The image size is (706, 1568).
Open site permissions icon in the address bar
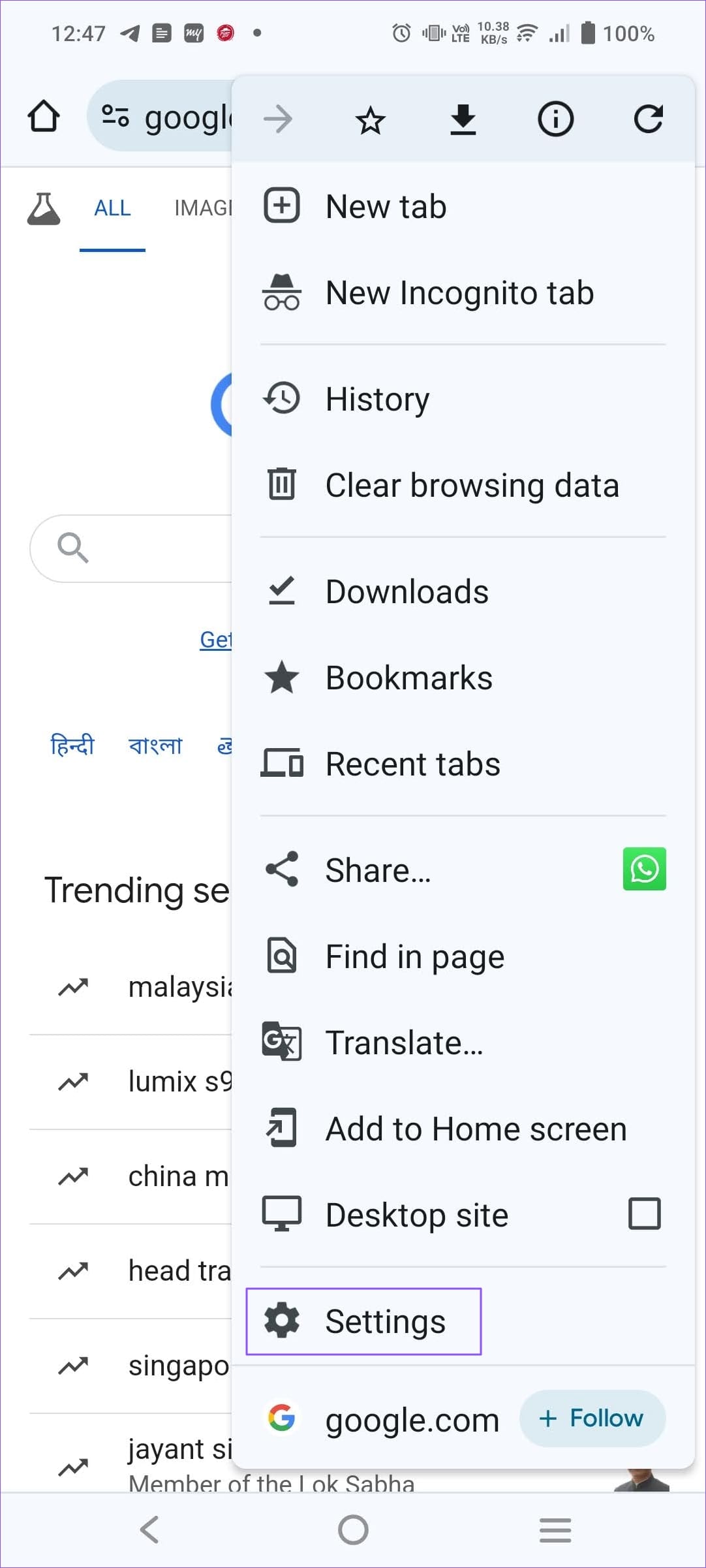pos(114,116)
